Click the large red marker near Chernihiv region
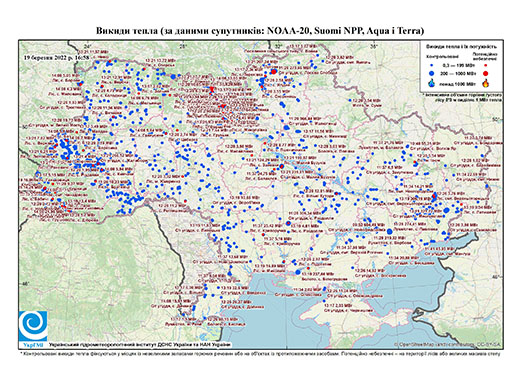Viewport: 520px width, 368px height. coord(274,72)
